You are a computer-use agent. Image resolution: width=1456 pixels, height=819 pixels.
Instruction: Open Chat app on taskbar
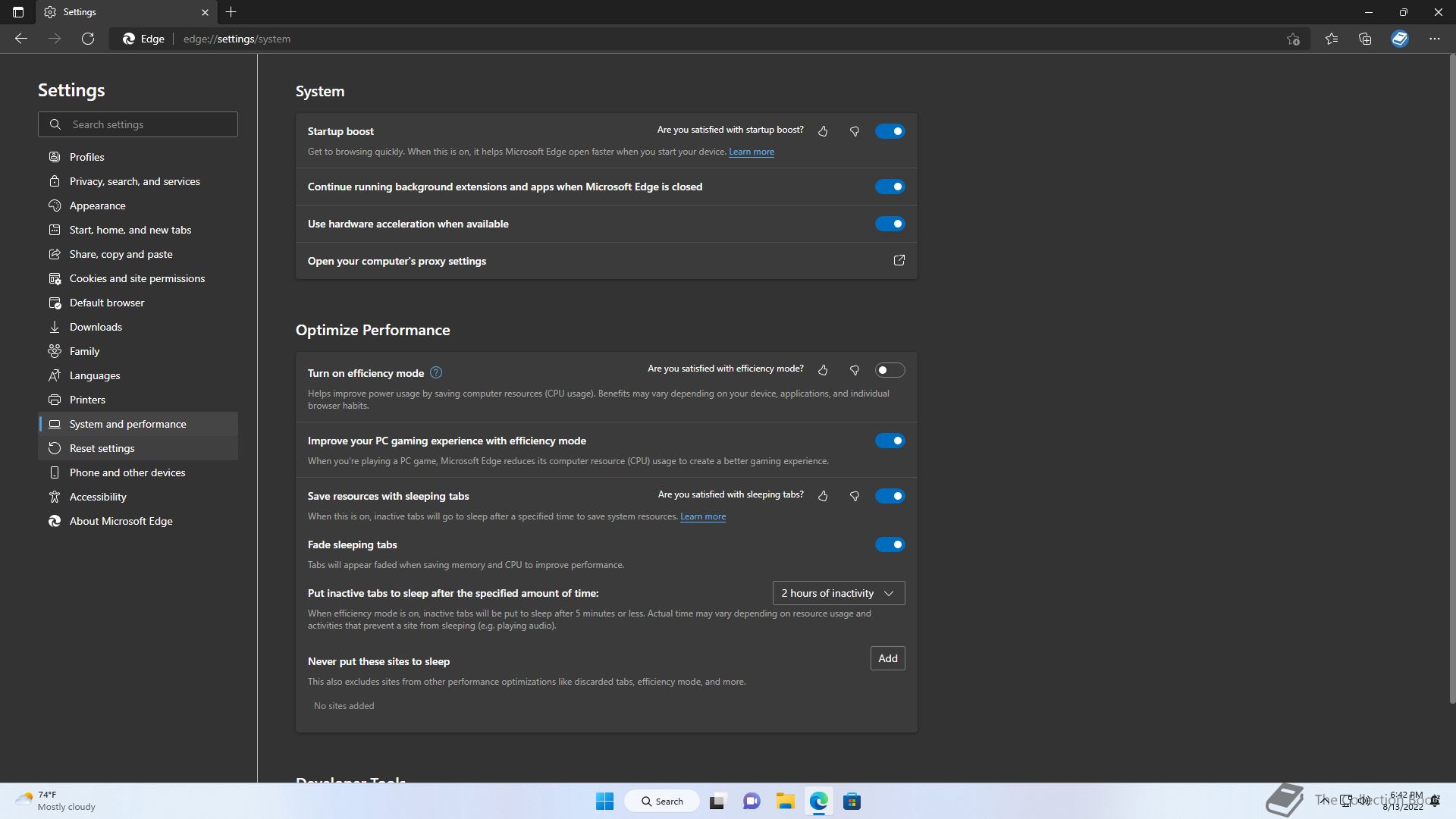point(752,801)
